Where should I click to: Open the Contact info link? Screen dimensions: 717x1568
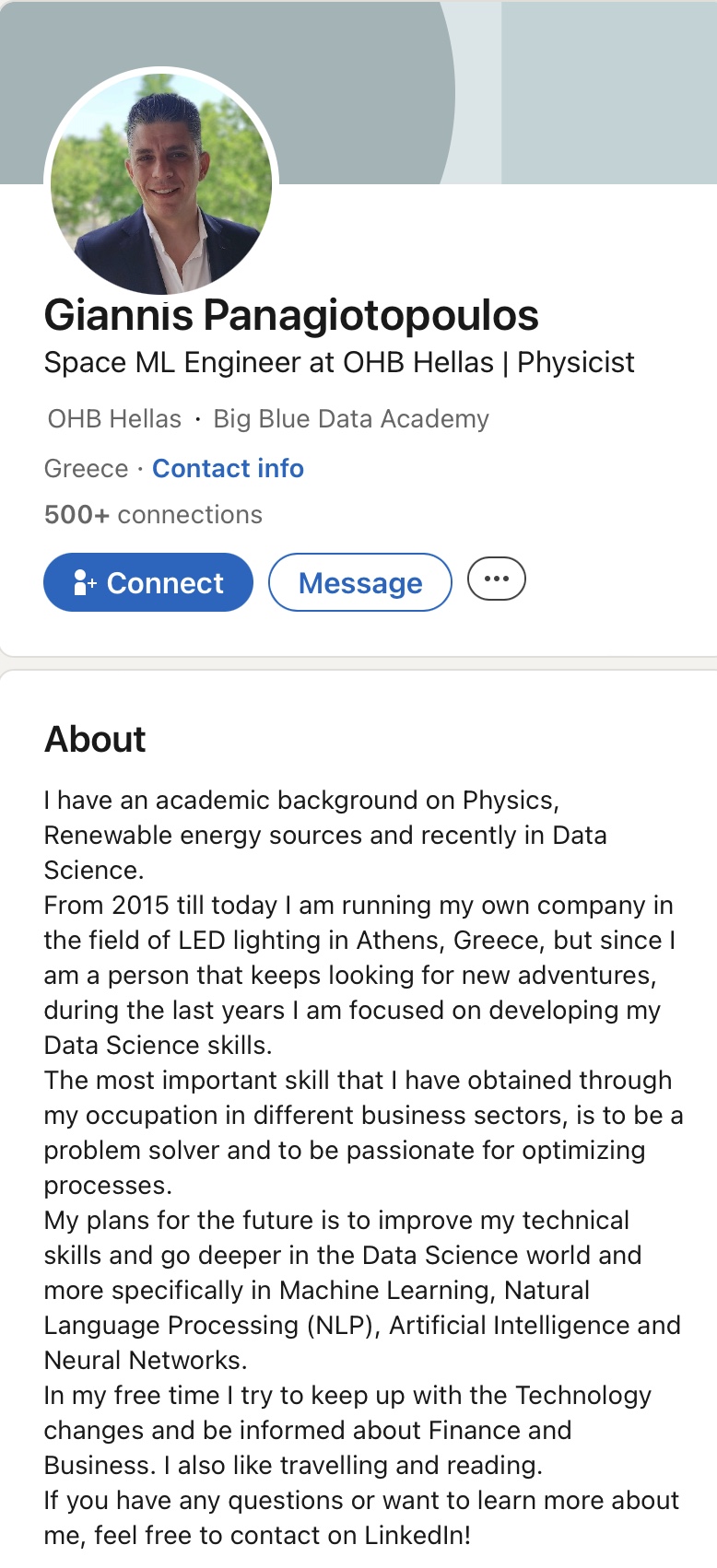click(x=228, y=469)
